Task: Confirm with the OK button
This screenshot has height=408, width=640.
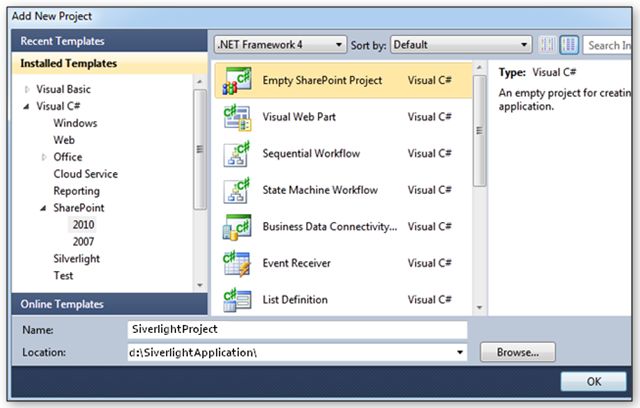Action: tap(593, 381)
